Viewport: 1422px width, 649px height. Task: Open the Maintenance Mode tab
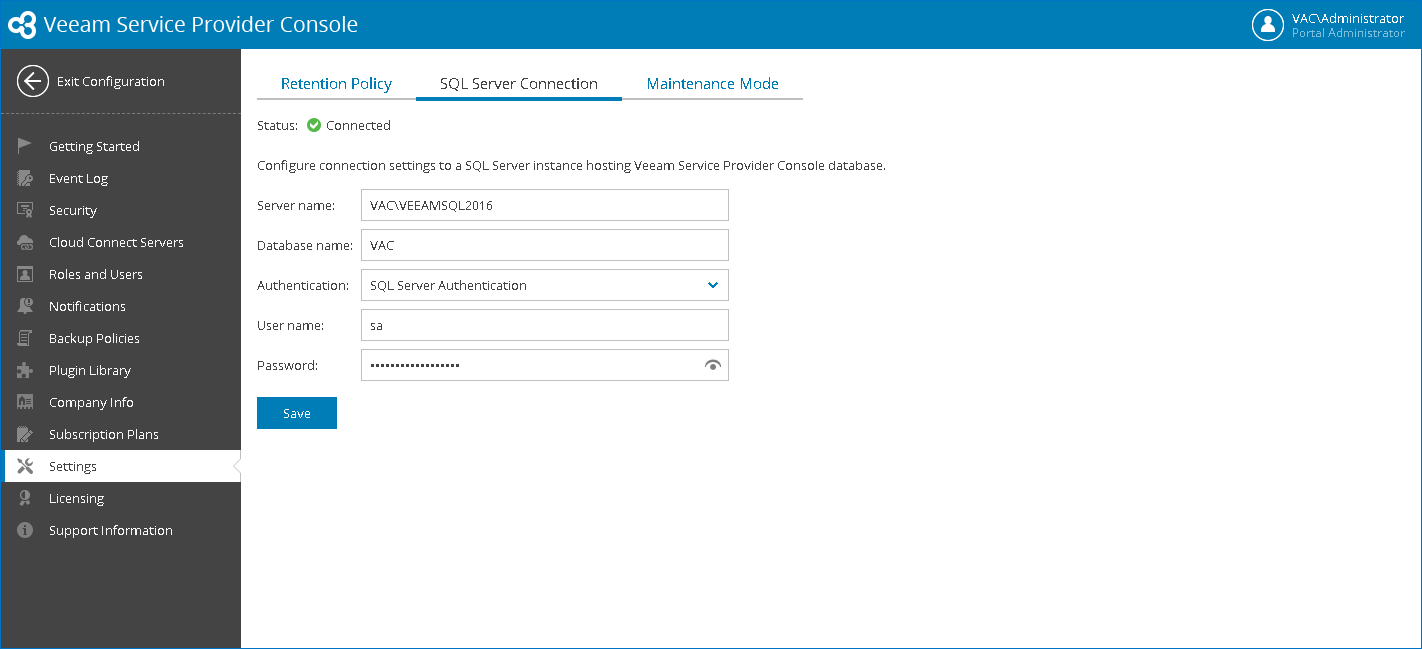coord(712,84)
